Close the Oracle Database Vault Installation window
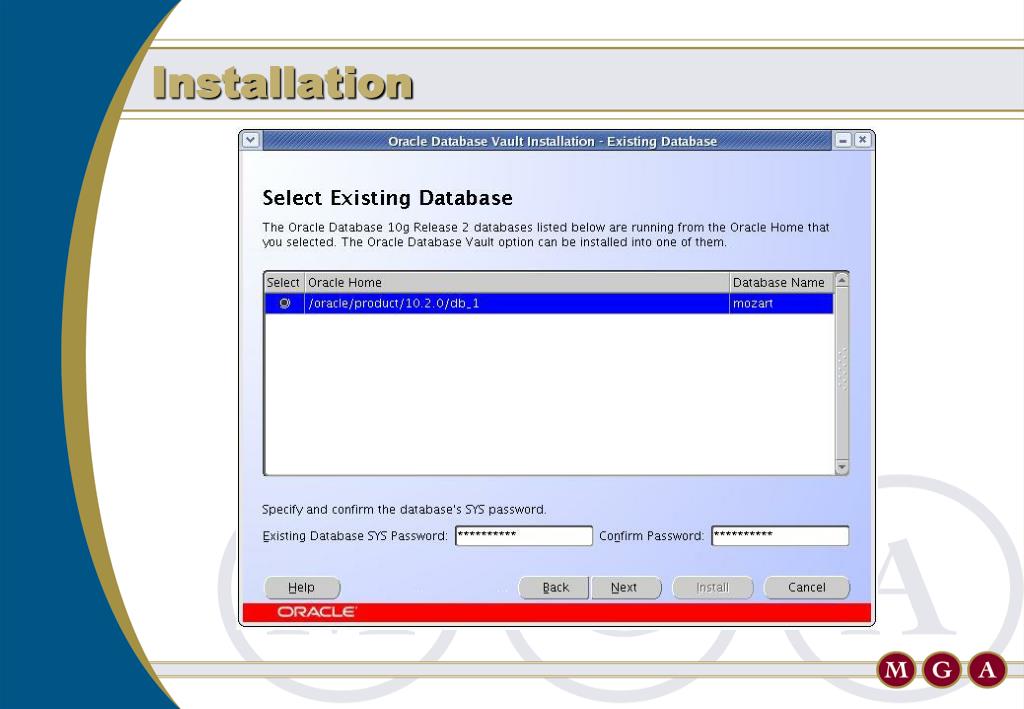1024x709 pixels. pos(863,140)
